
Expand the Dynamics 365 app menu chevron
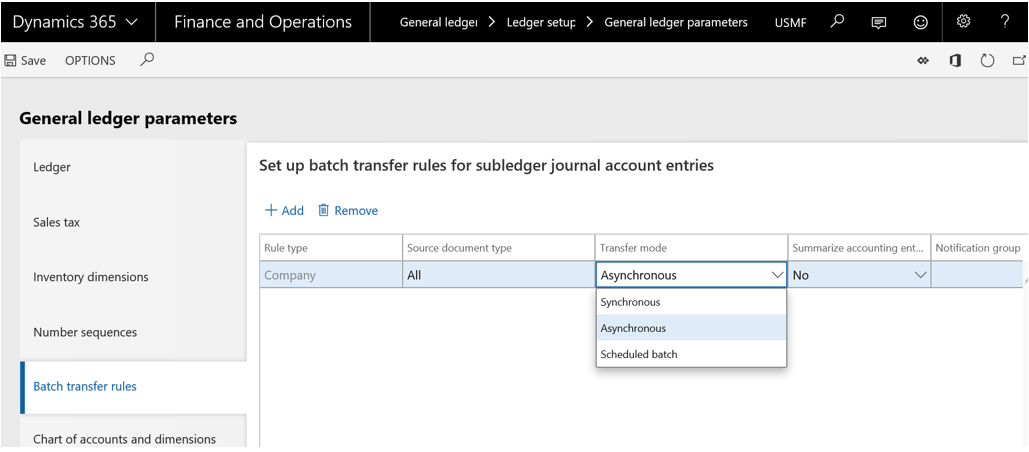click(133, 22)
